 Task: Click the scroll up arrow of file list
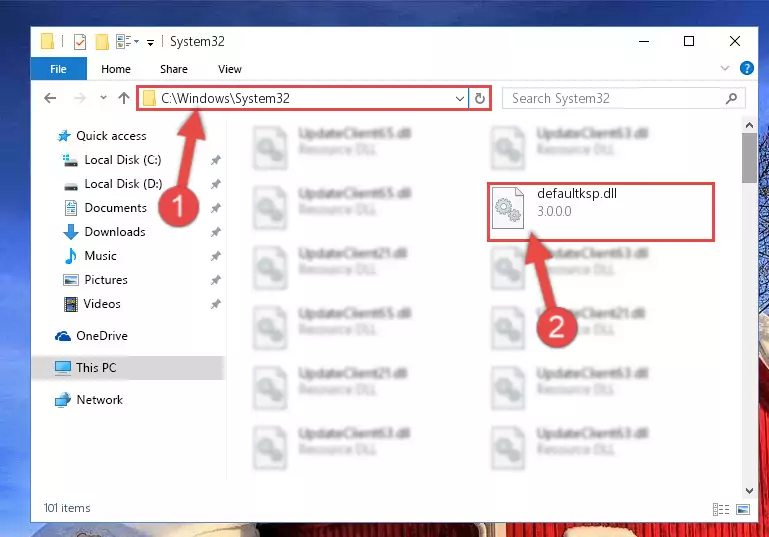pyautogui.click(x=749, y=126)
